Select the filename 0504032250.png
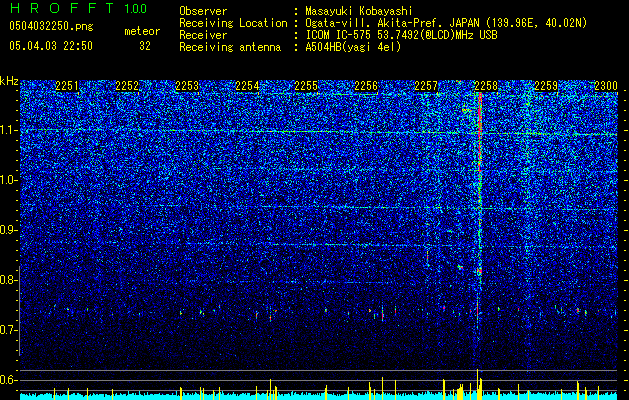 pos(51,26)
